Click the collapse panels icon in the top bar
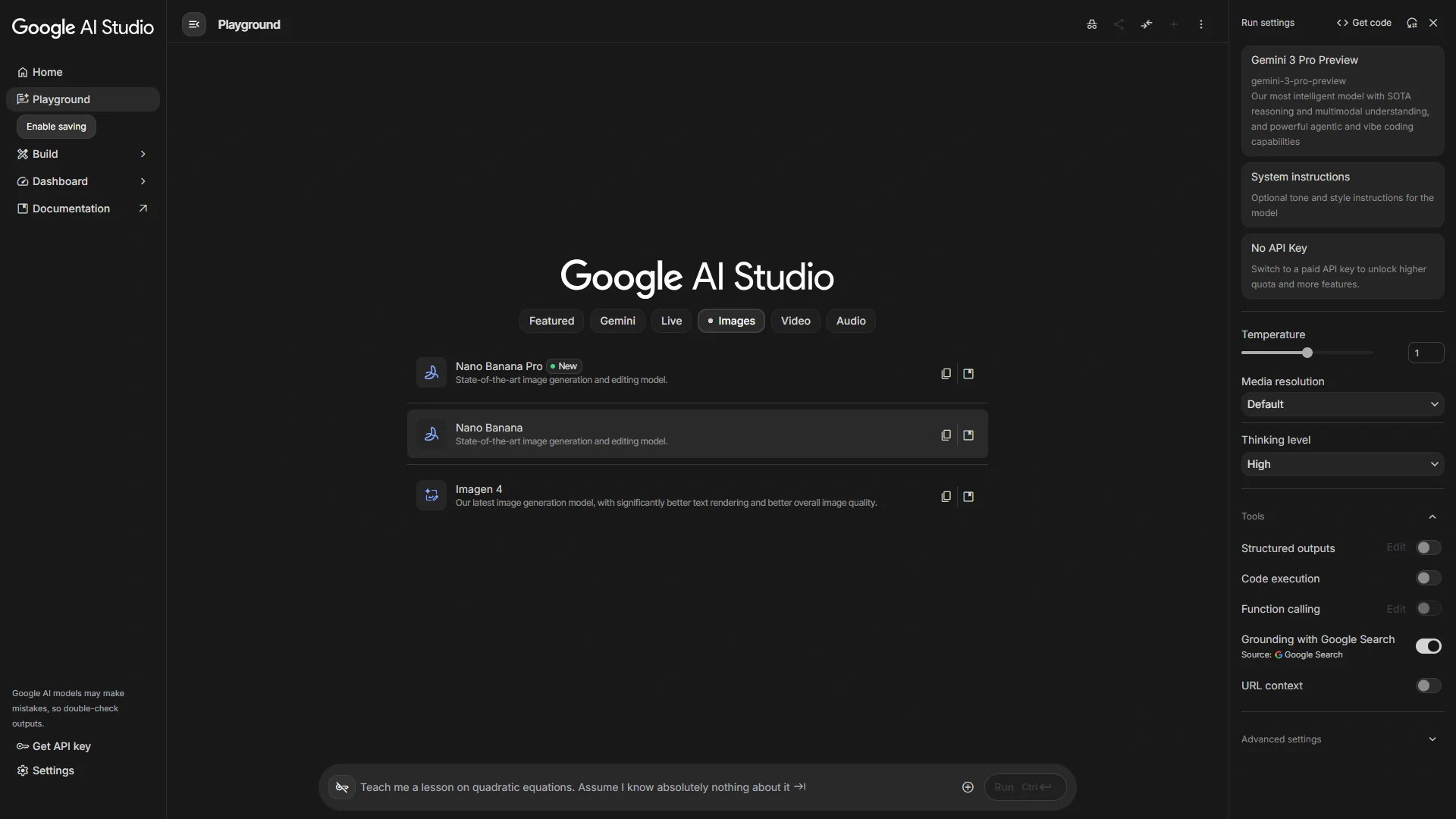This screenshot has width=1456, height=819. (x=1147, y=24)
